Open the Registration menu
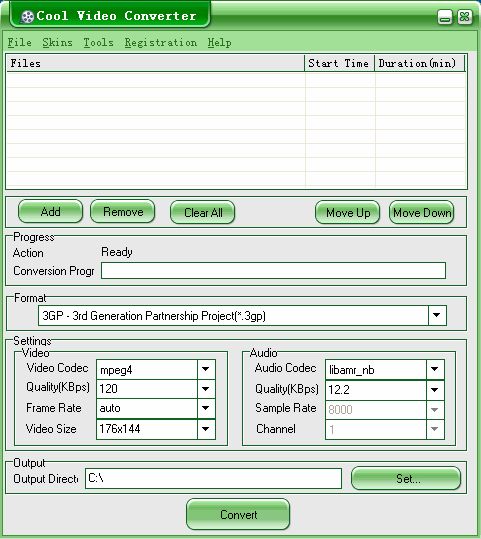The width and height of the screenshot is (481, 539). (x=161, y=43)
